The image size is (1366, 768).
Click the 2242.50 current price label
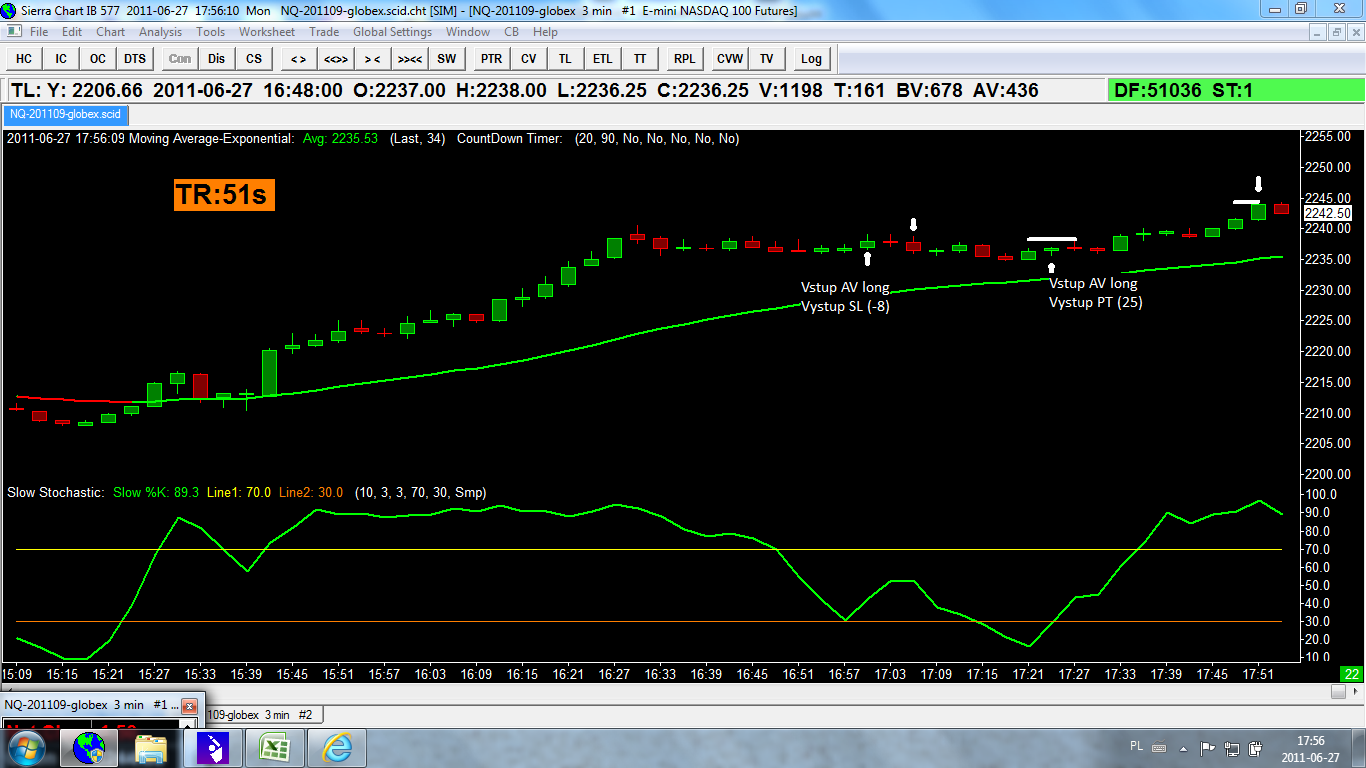(1328, 213)
